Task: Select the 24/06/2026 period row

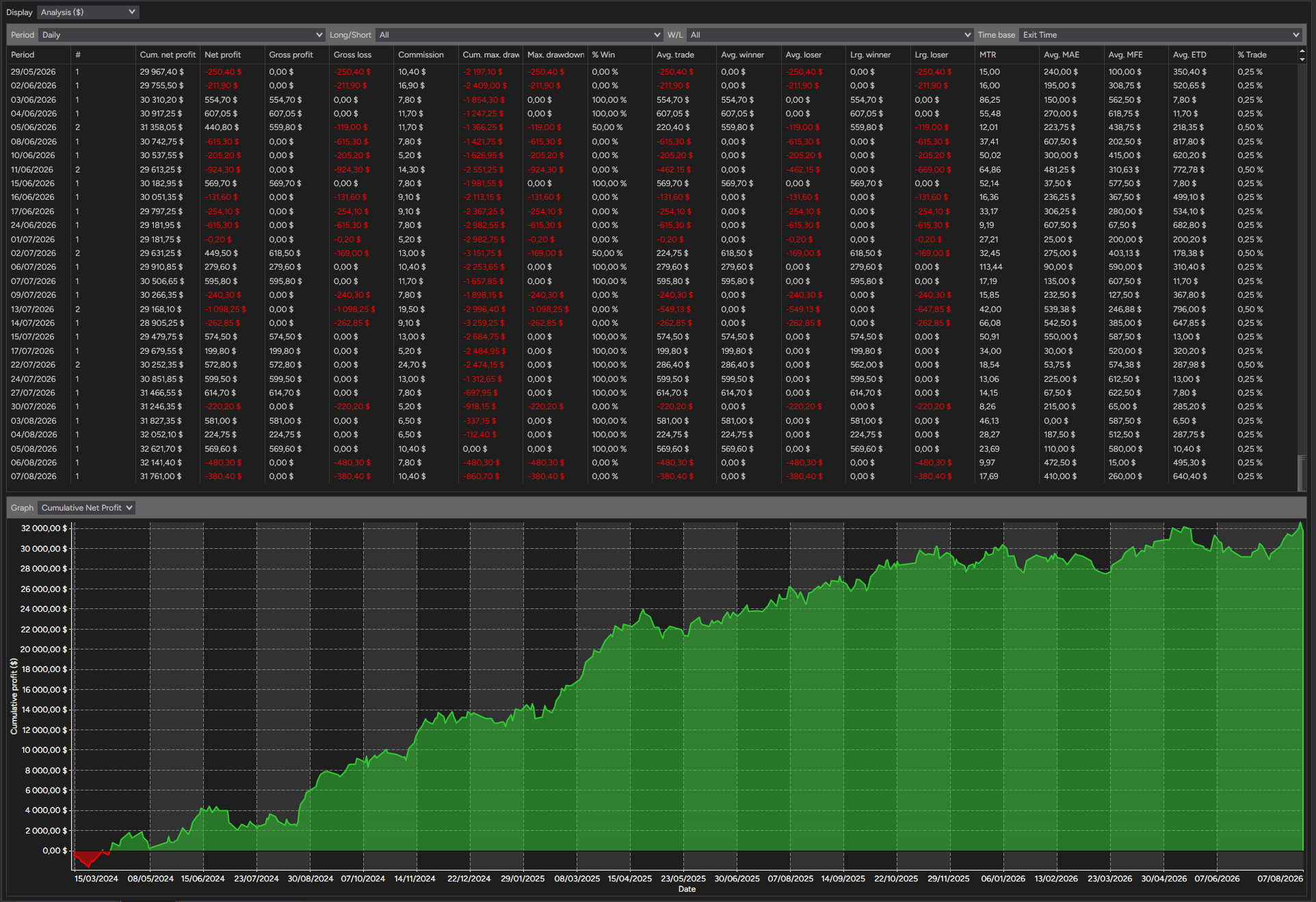Action: pos(653,225)
